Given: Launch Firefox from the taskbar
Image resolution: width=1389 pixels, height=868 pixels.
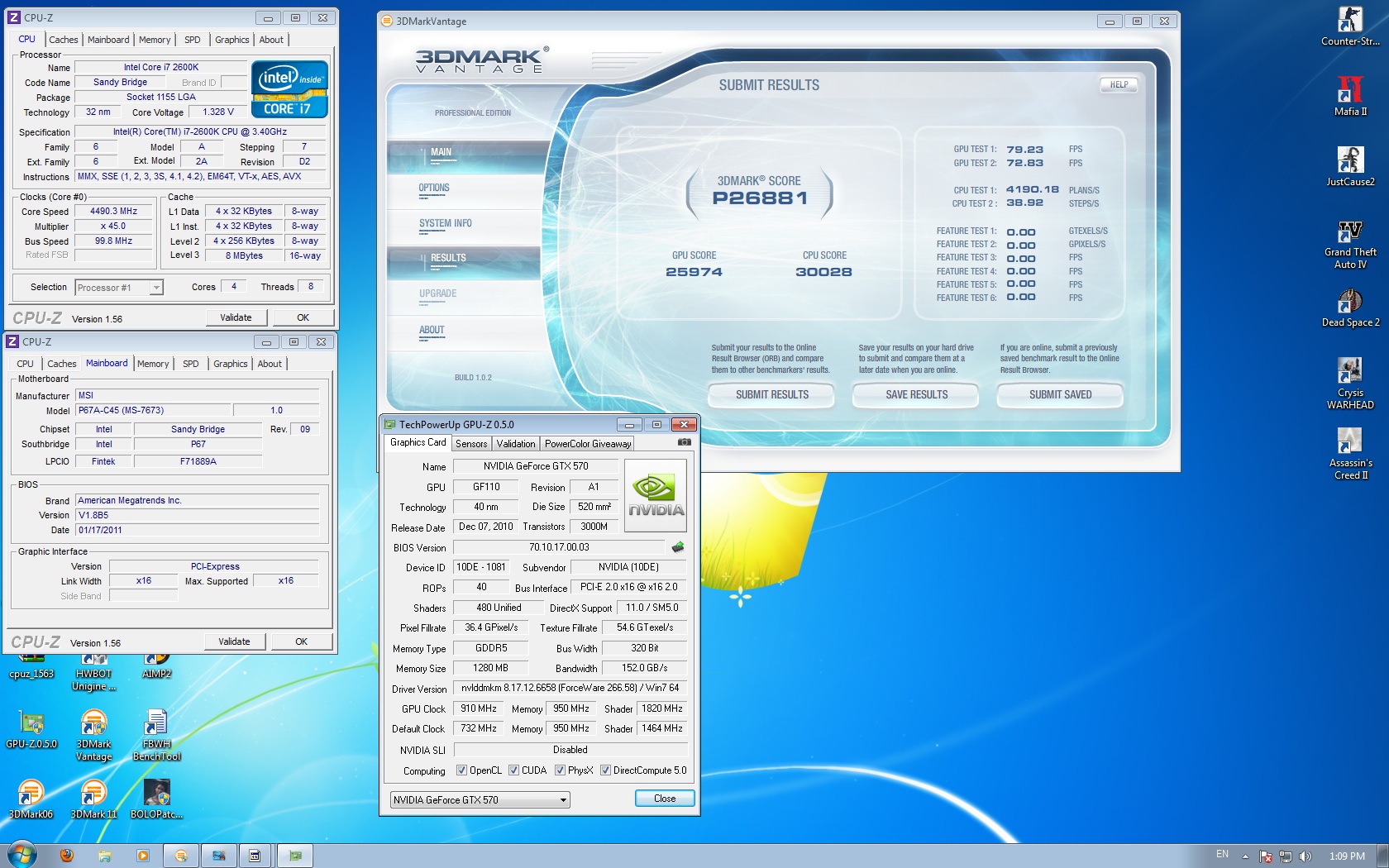Looking at the screenshot, I should click(67, 856).
